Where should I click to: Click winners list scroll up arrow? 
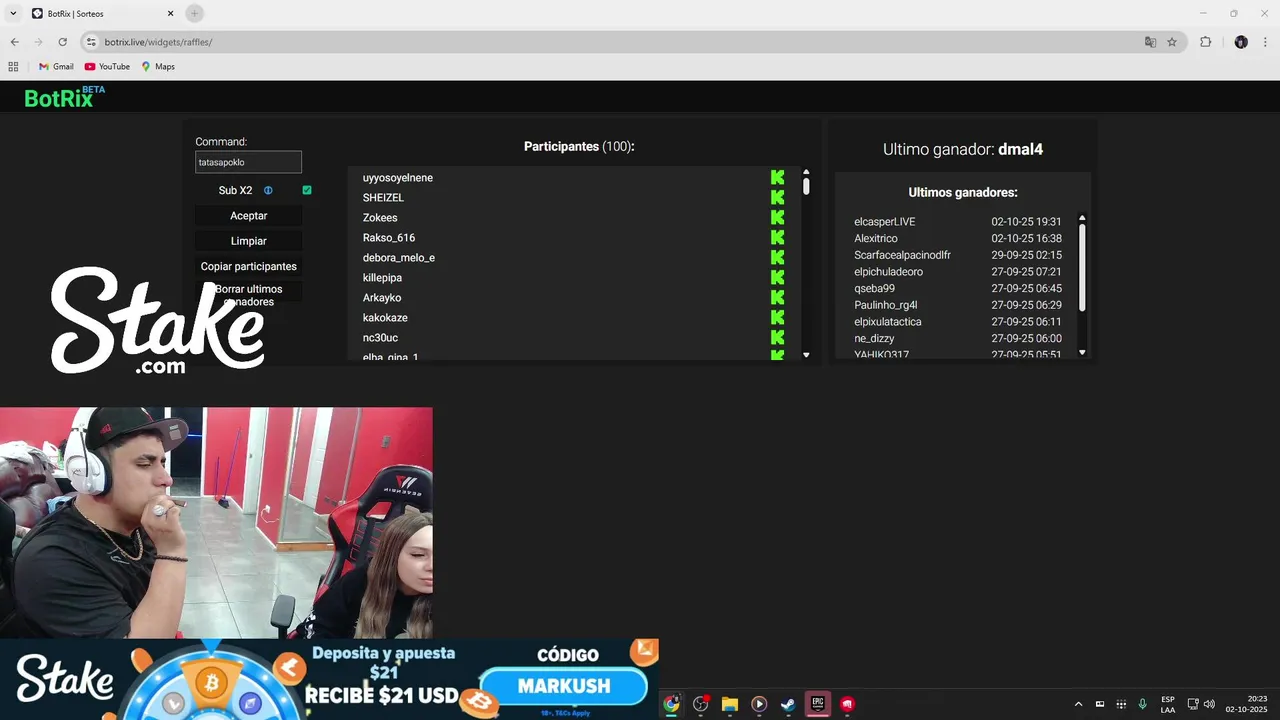(1082, 218)
